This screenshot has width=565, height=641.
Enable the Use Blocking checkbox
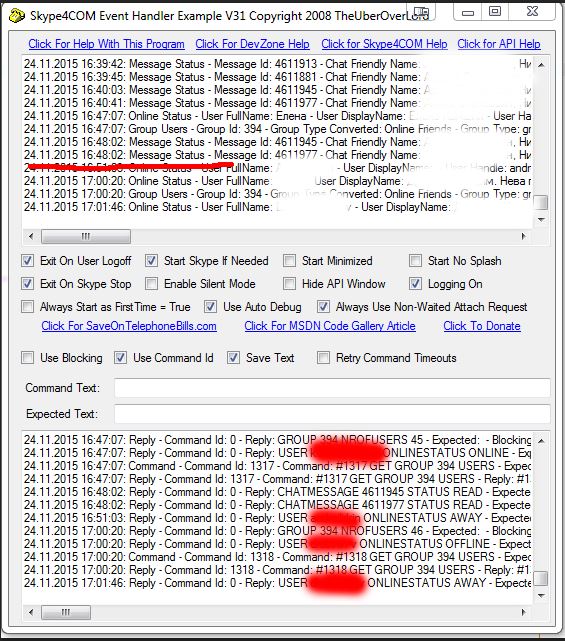27,358
